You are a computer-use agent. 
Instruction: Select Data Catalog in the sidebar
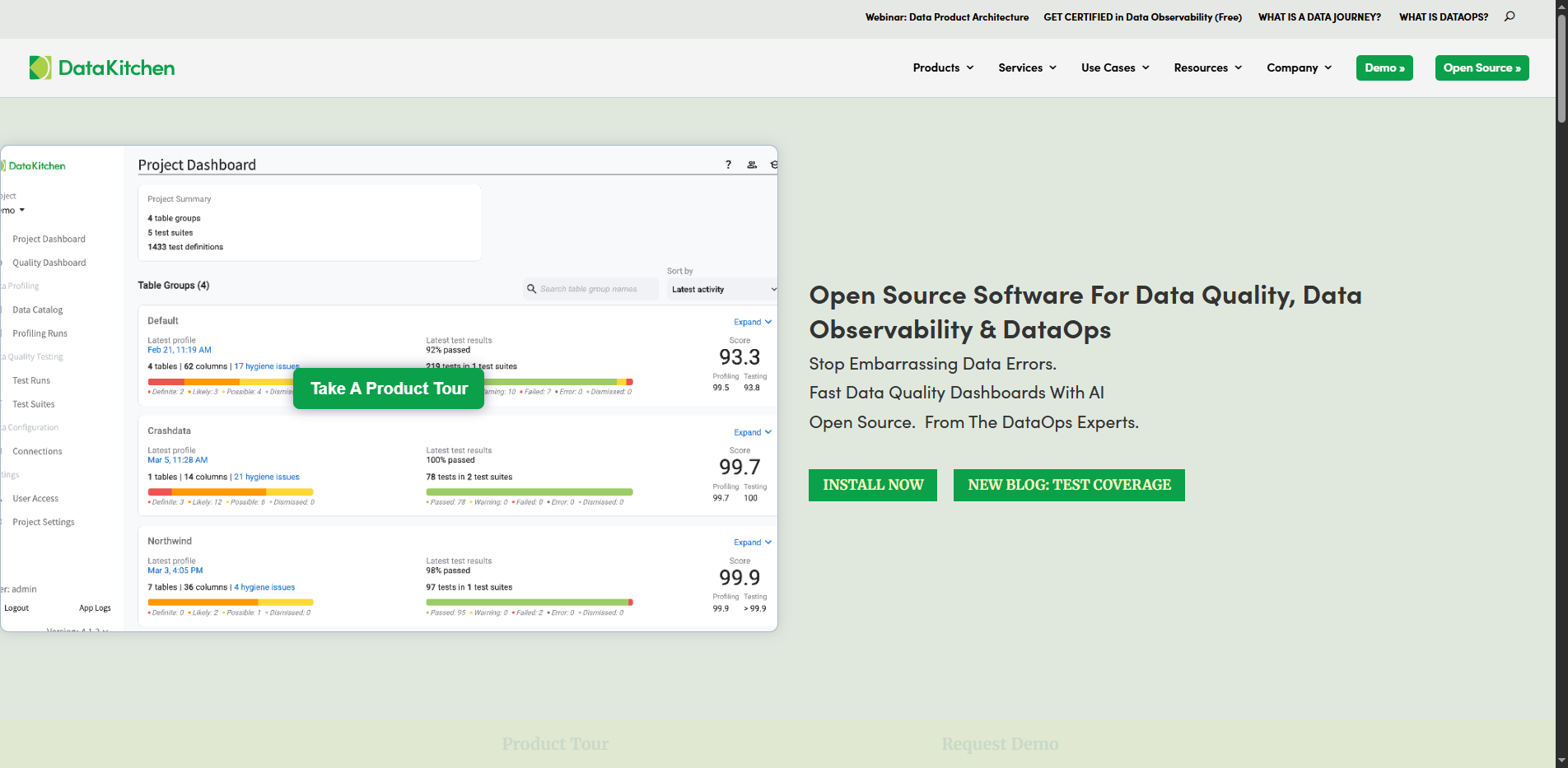click(x=37, y=310)
